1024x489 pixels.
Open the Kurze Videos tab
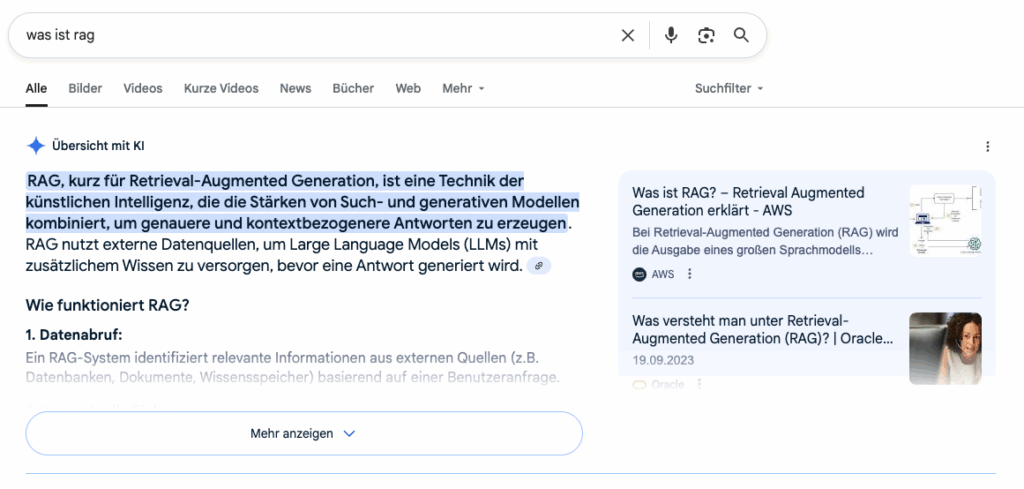coord(221,88)
